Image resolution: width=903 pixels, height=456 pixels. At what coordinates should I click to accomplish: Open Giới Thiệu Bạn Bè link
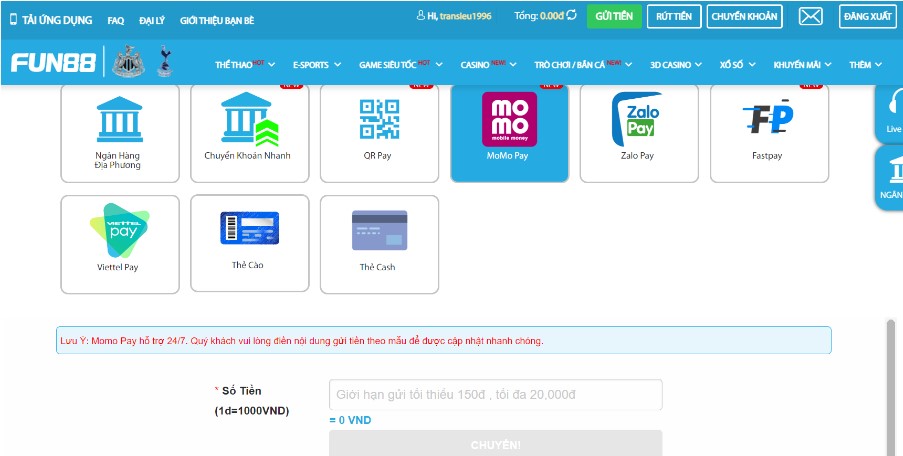click(x=217, y=20)
